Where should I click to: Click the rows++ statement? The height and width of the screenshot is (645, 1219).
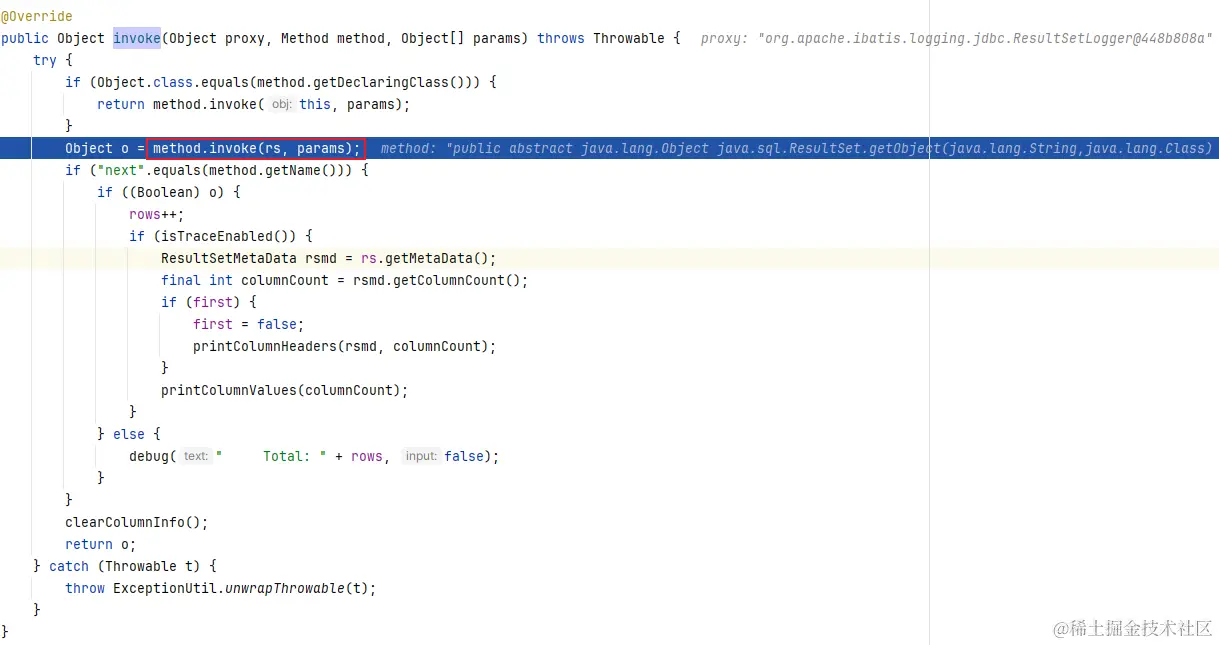[157, 214]
